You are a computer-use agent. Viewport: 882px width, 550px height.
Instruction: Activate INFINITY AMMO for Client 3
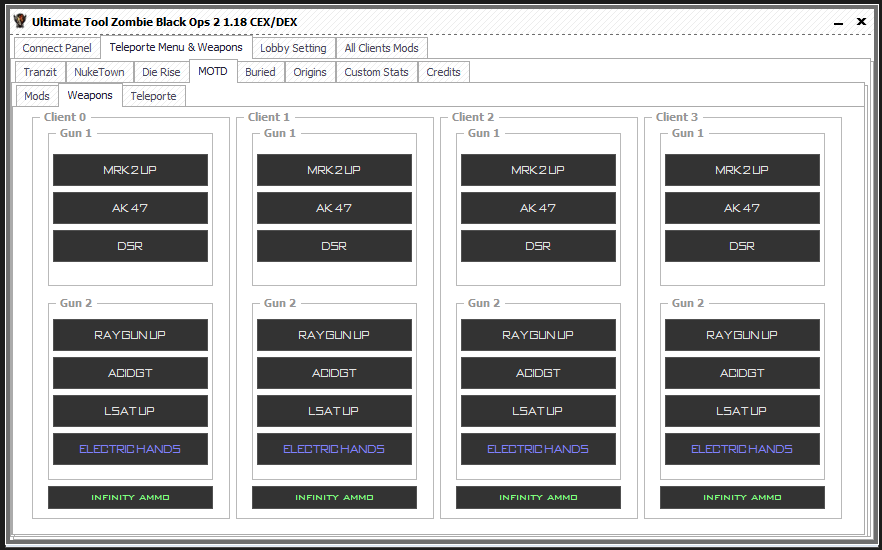tap(742, 497)
